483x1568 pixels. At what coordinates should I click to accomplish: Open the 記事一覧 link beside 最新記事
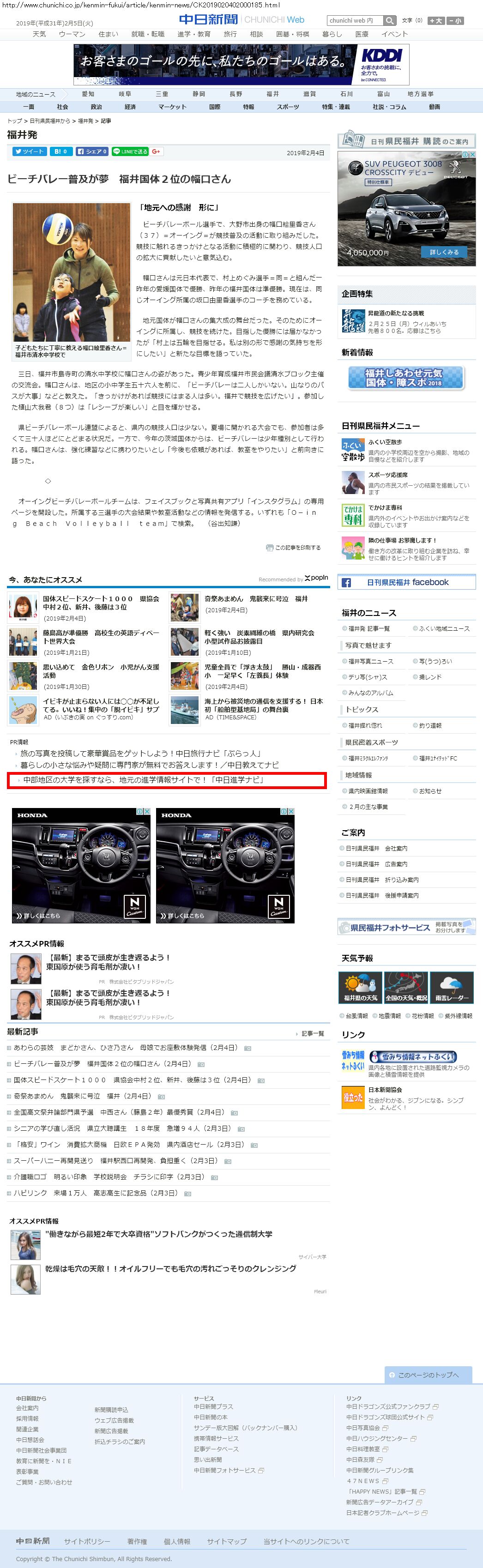pyautogui.click(x=313, y=1033)
